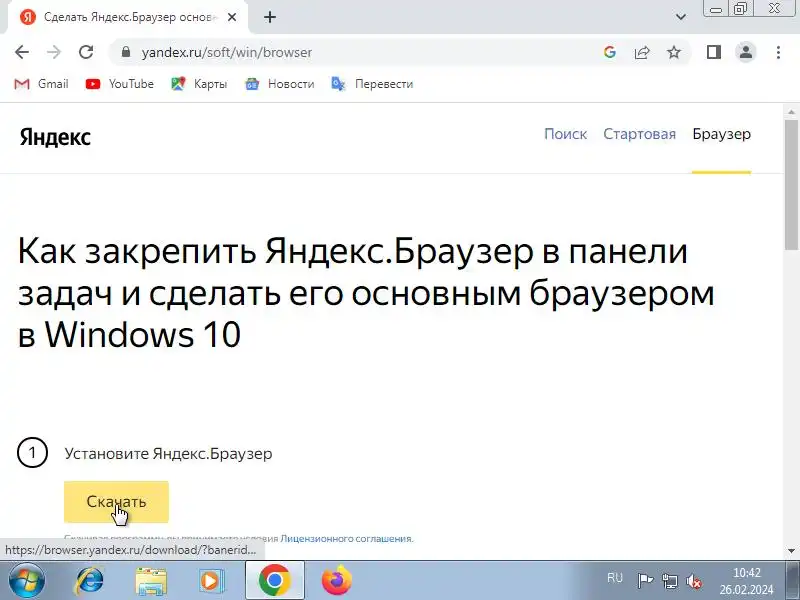Reload the current page
This screenshot has width=800, height=600.
(x=86, y=52)
